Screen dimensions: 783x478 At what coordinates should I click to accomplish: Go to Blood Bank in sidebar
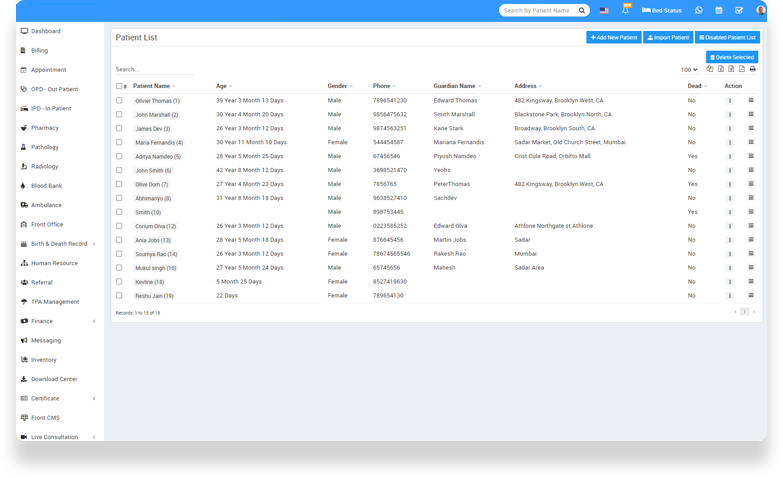(x=47, y=186)
